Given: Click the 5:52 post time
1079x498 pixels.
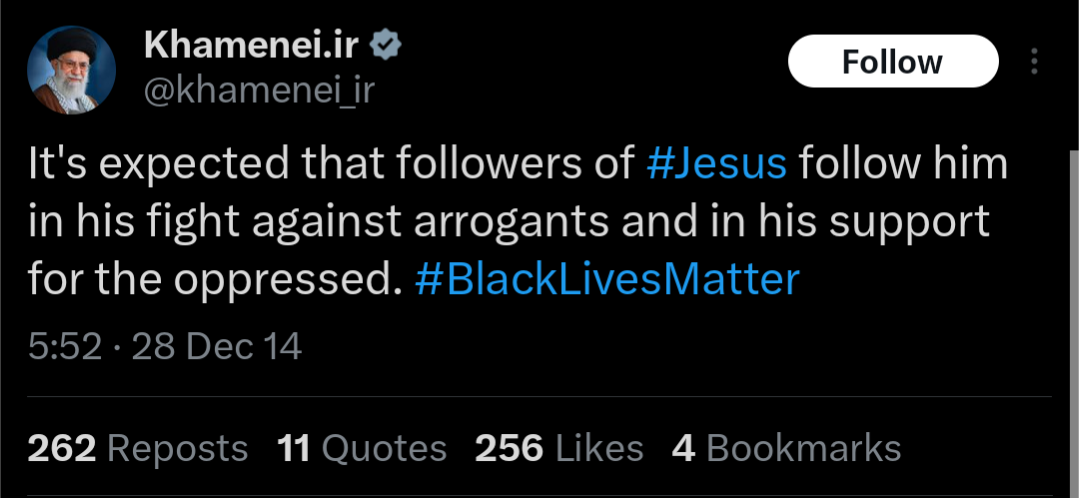Looking at the screenshot, I should tap(65, 347).
